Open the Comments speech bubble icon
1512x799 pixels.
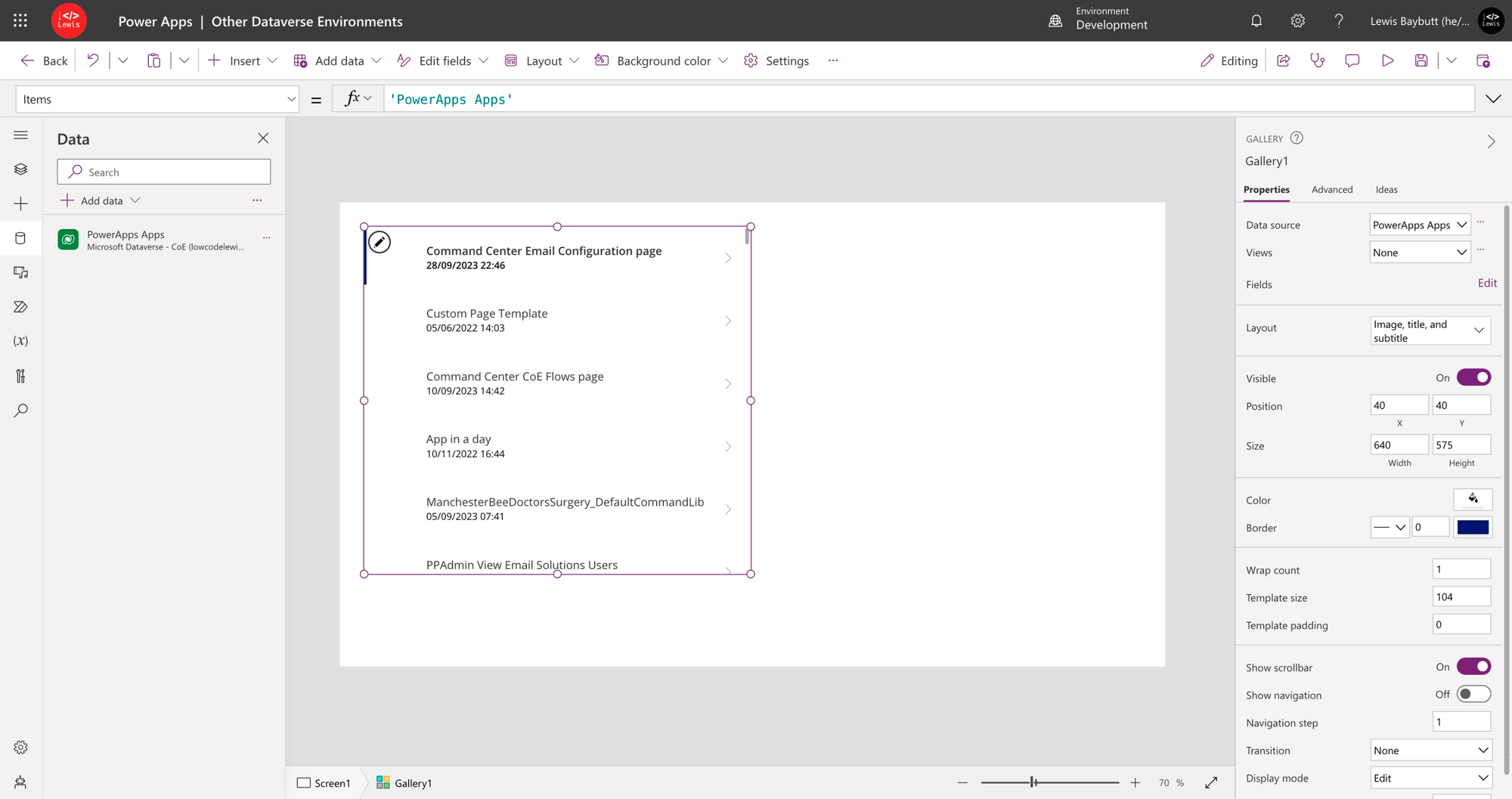coord(1352,60)
